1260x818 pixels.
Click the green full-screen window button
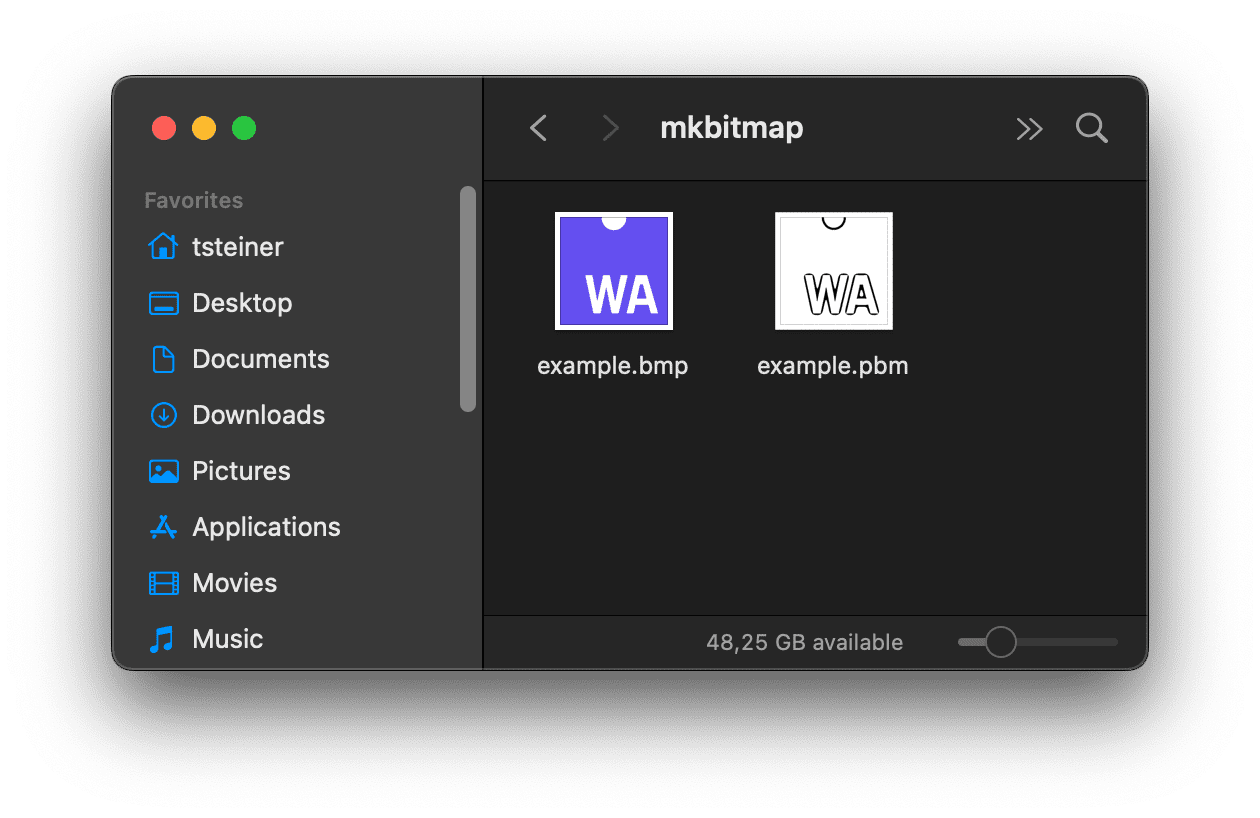pos(243,128)
